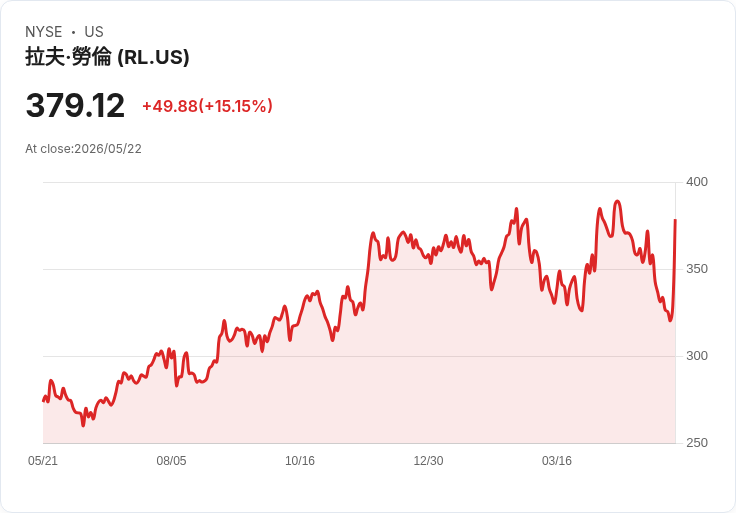The height and width of the screenshot is (513, 736).
Task: Open the 拉夫·勞倫 (RL.US) stock title
Action: click(107, 57)
